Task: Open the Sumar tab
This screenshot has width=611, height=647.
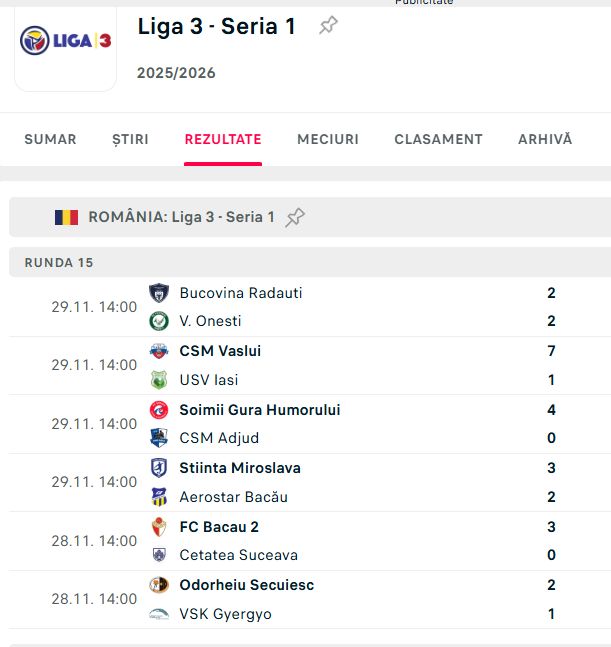Action: pyautogui.click(x=50, y=140)
